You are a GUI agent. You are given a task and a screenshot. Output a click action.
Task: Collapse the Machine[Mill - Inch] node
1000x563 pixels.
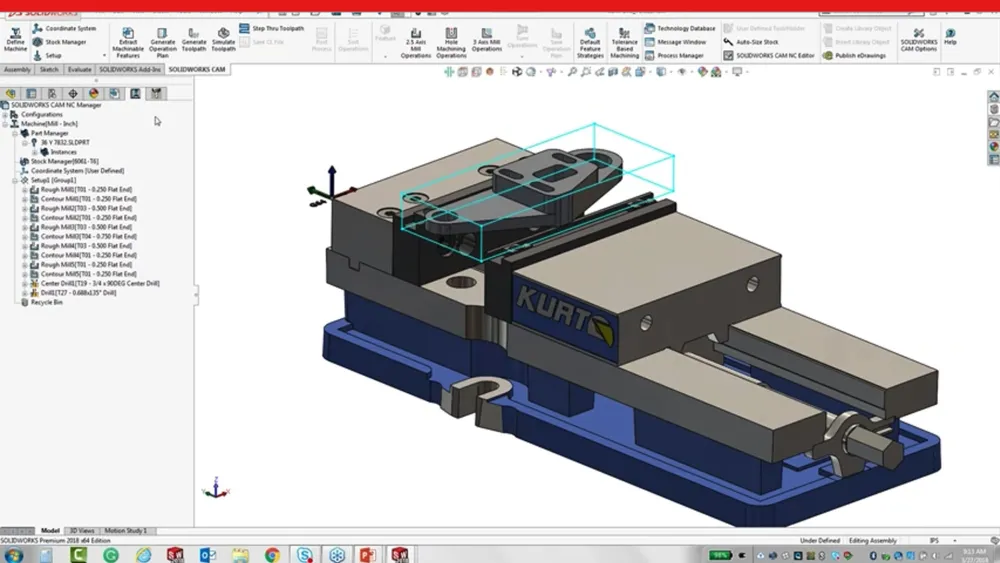5,124
